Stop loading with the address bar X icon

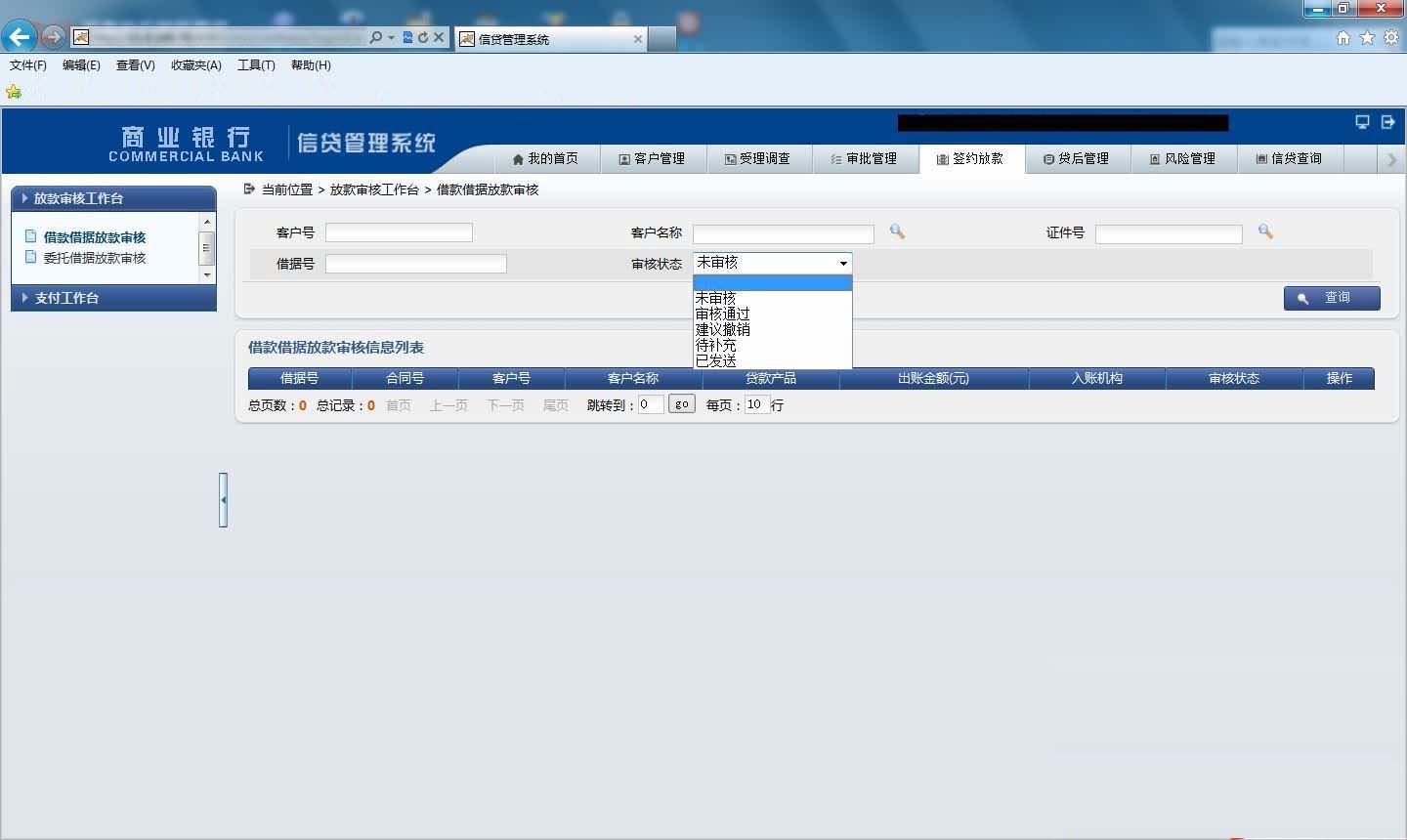[x=439, y=37]
